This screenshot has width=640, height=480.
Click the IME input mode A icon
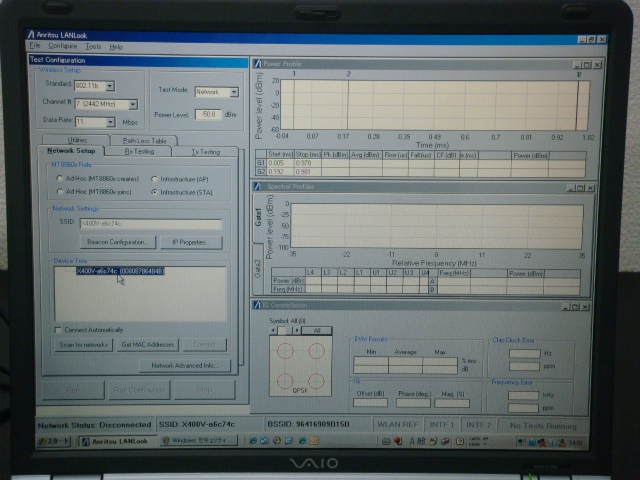pos(411,440)
